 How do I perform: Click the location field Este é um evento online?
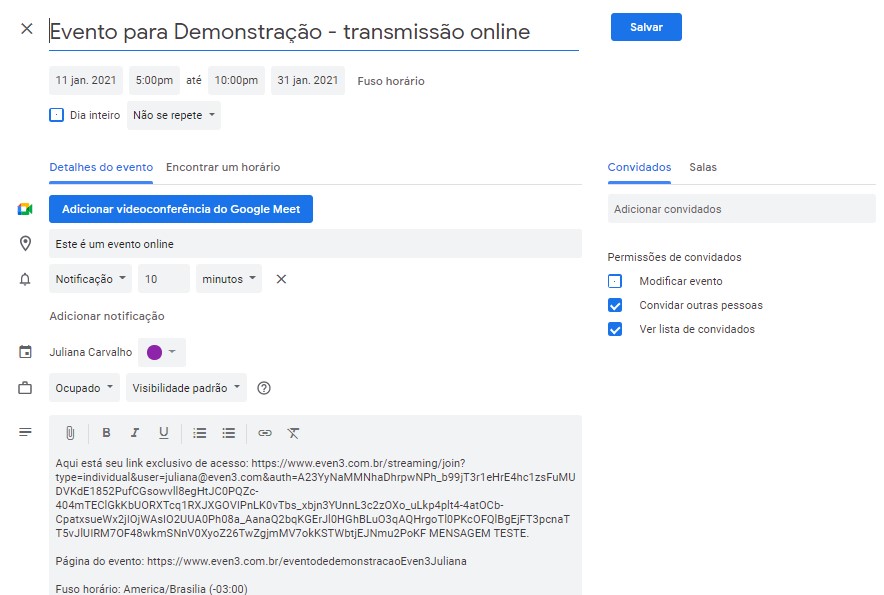[315, 244]
